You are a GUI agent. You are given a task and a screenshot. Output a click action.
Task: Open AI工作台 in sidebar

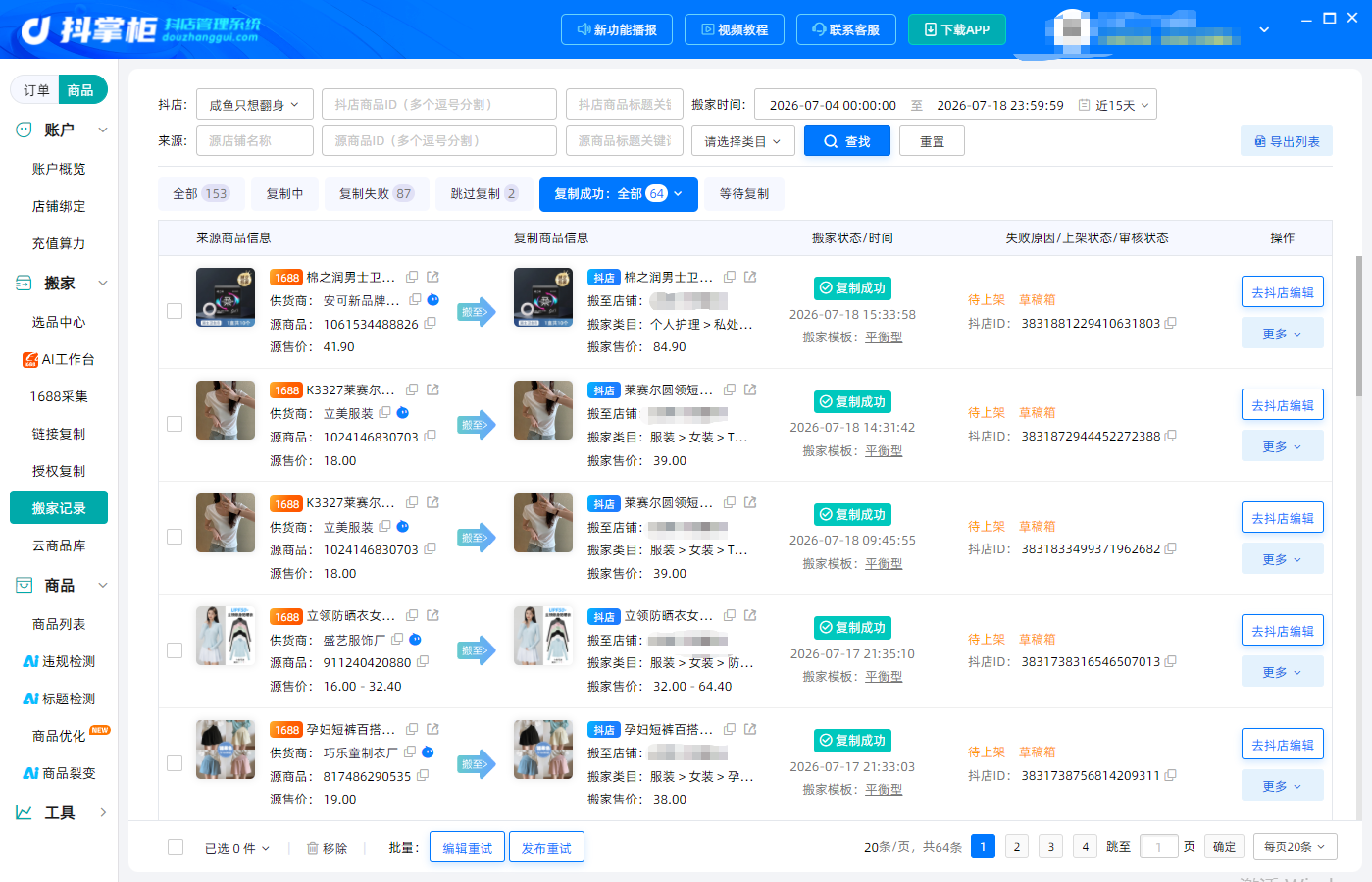(x=59, y=359)
